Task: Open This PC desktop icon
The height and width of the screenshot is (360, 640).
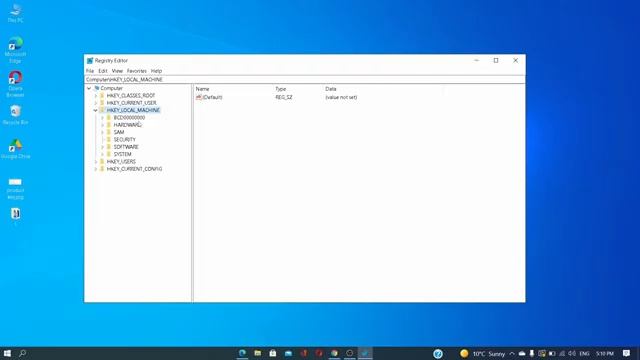Action: tap(16, 12)
